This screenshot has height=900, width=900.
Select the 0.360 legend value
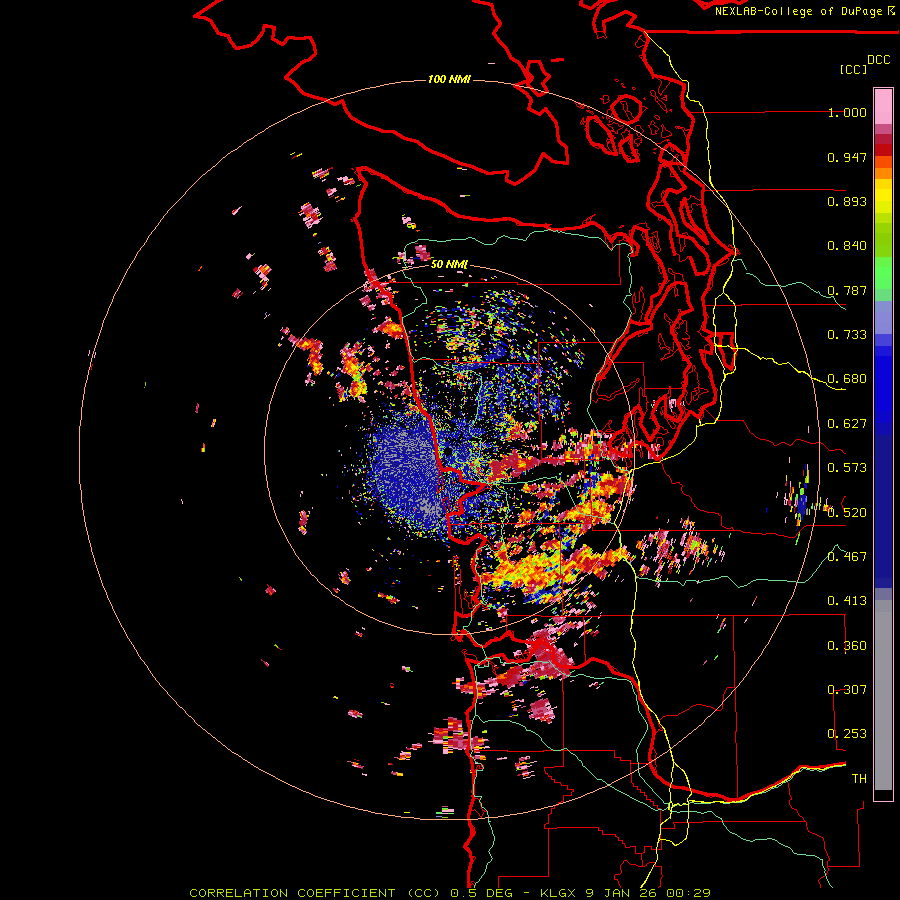click(847, 646)
